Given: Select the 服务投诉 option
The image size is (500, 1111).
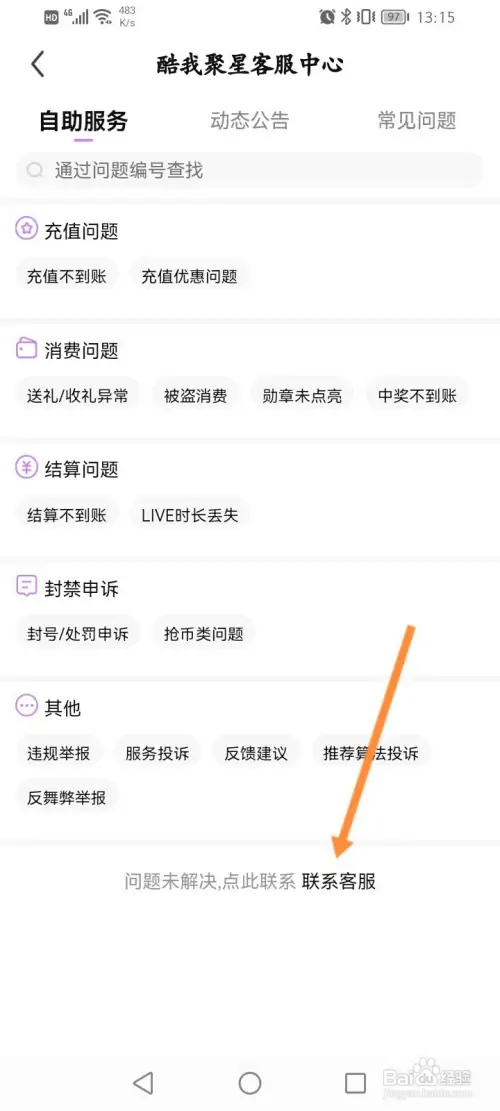Looking at the screenshot, I should pyautogui.click(x=157, y=753).
